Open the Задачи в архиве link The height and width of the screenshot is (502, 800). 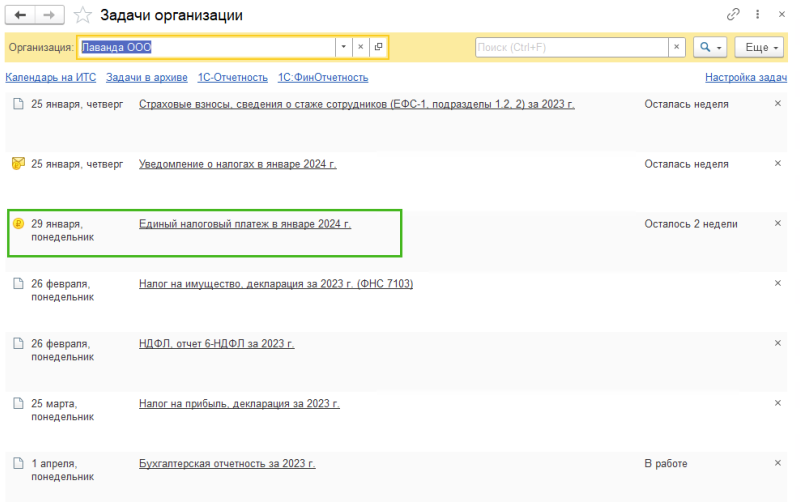point(146,78)
